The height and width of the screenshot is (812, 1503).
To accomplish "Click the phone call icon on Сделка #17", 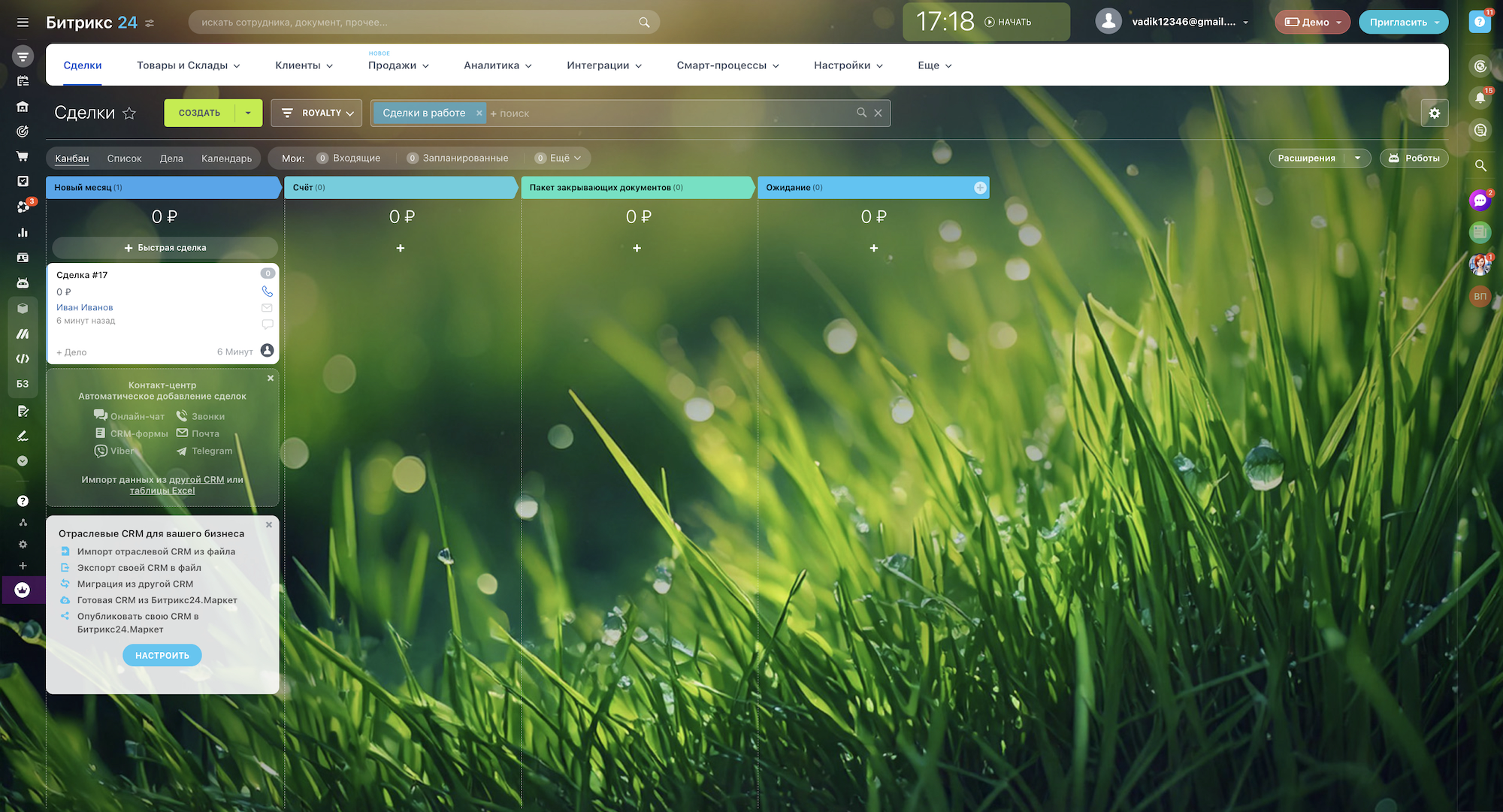I will coord(267,291).
